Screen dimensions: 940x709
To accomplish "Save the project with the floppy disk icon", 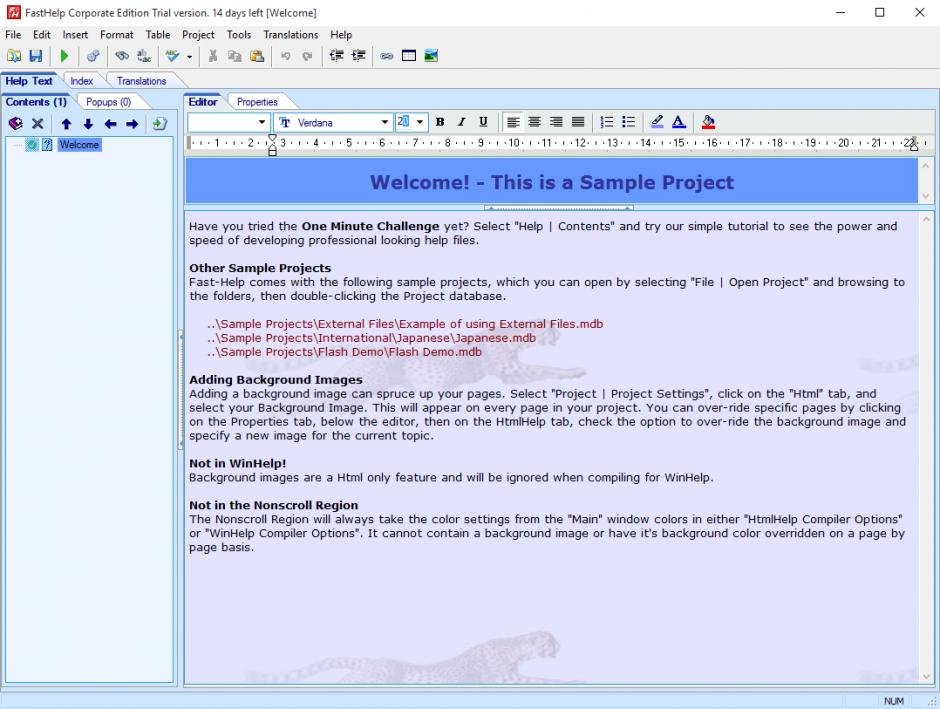I will tap(36, 56).
